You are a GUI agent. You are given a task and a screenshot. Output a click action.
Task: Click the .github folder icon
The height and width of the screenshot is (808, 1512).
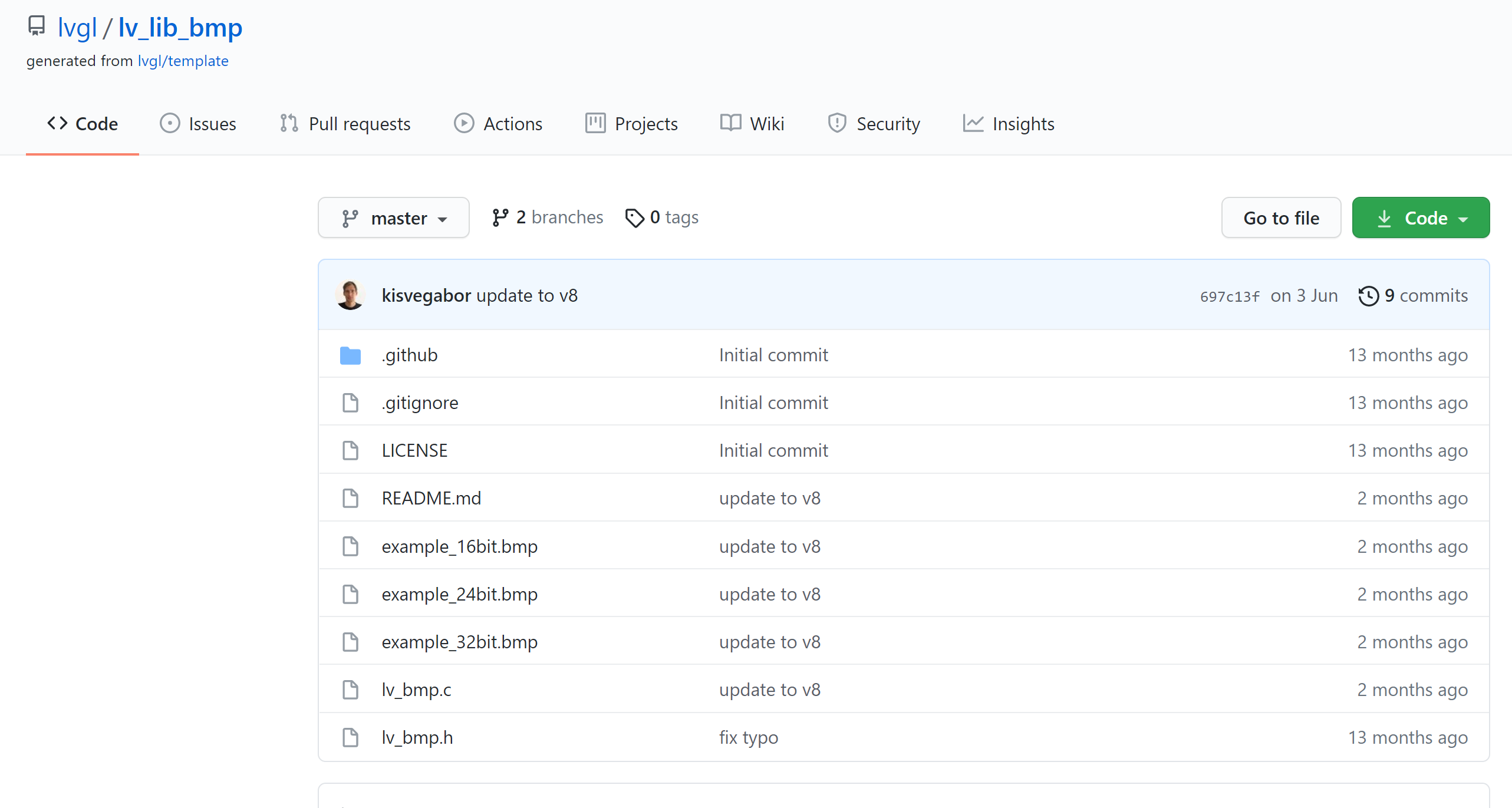tap(350, 355)
